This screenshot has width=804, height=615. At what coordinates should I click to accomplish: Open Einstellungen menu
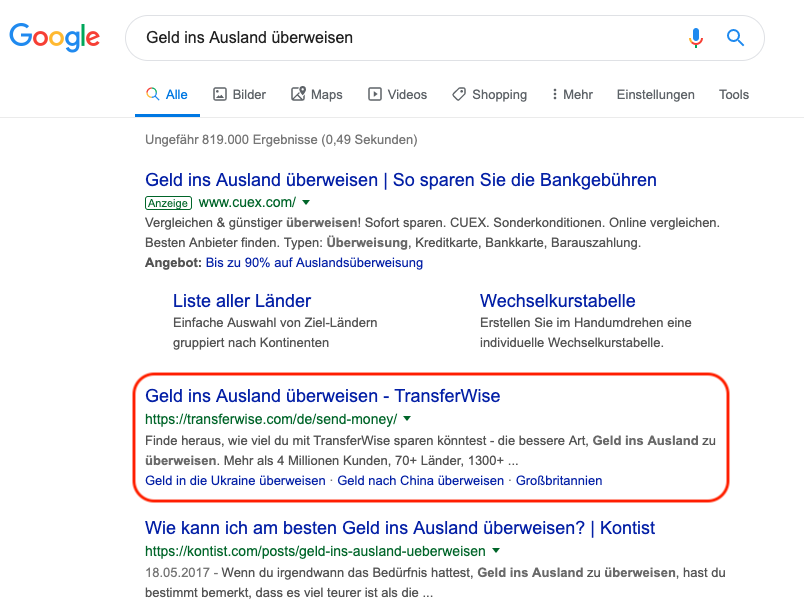click(655, 94)
